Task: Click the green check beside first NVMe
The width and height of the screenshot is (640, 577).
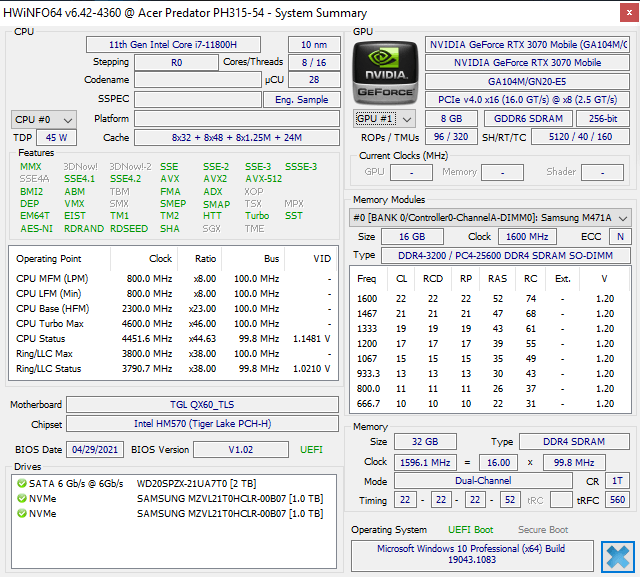Action: [x=21, y=499]
